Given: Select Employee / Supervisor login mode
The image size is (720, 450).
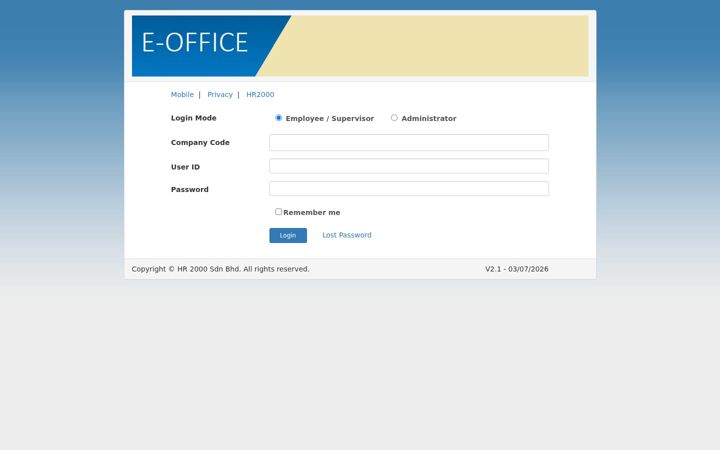Looking at the screenshot, I should click(x=278, y=118).
